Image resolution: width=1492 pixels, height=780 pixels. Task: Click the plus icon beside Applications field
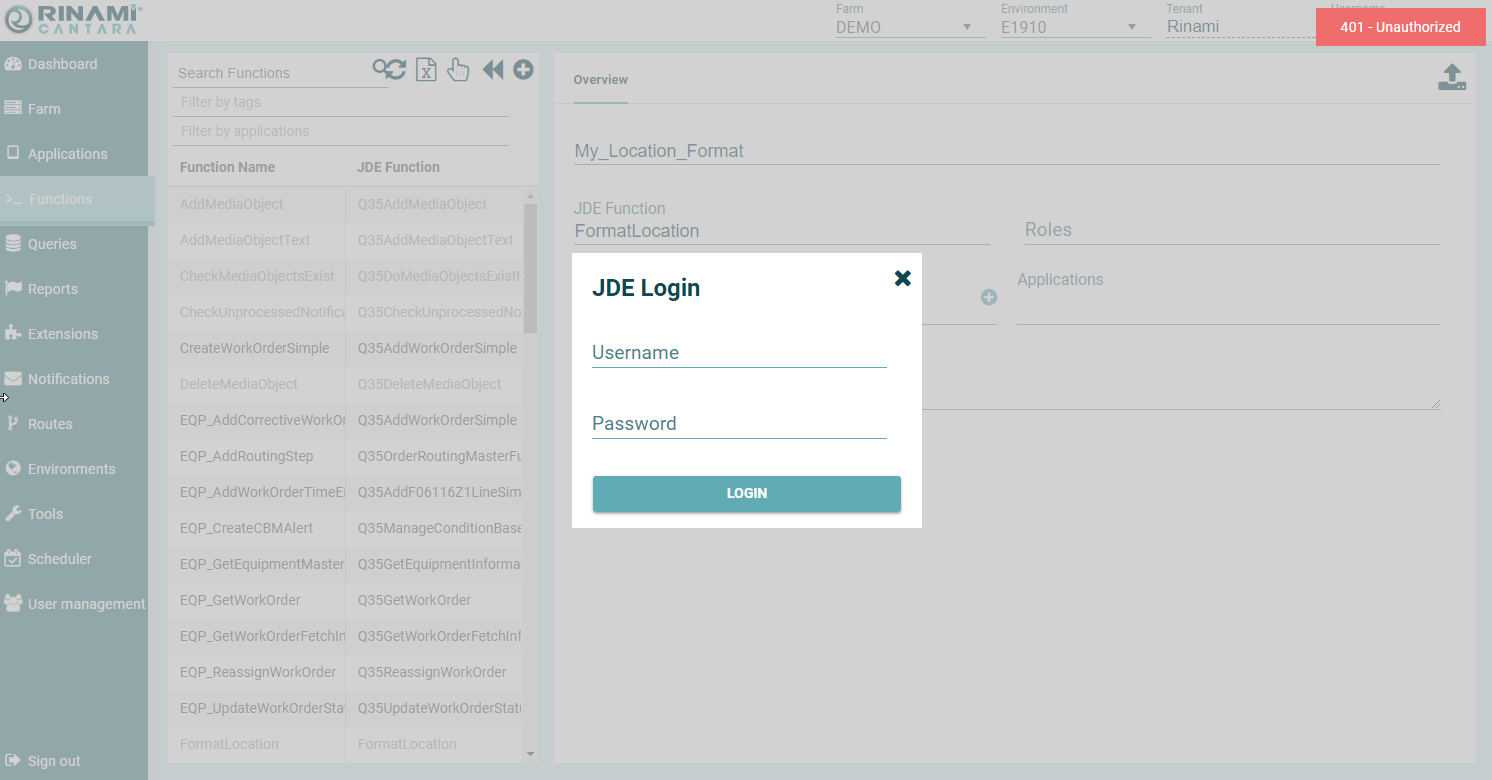pos(989,297)
